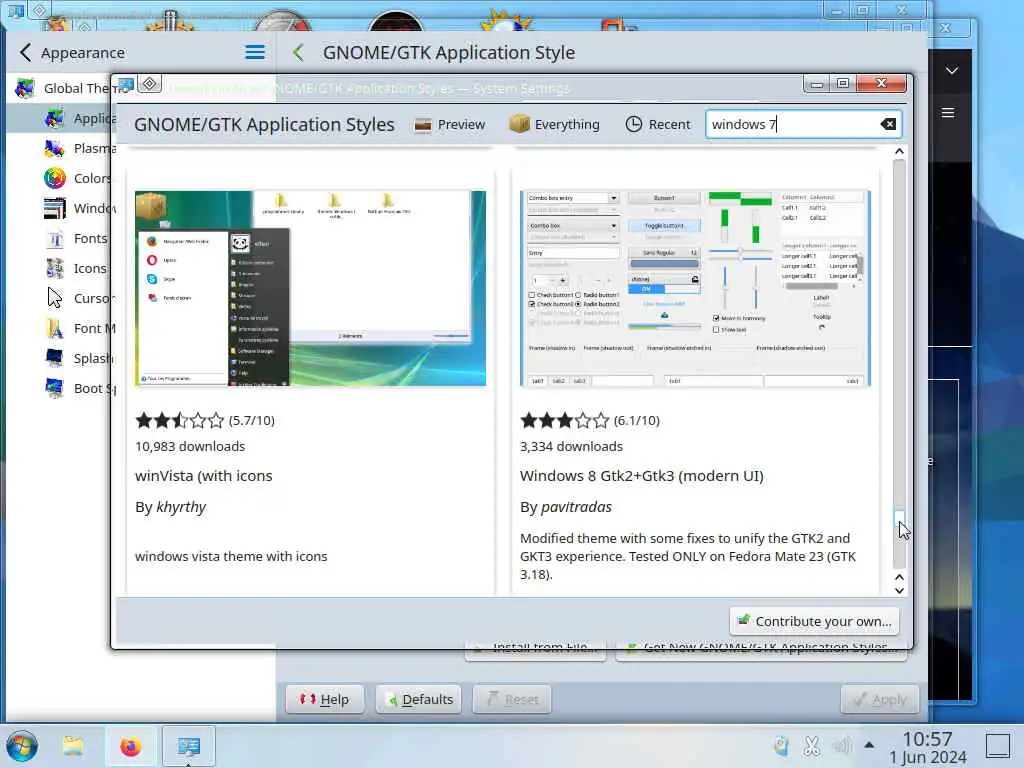Open file manager from taskbar
The height and width of the screenshot is (768, 1024).
pyautogui.click(x=73, y=746)
